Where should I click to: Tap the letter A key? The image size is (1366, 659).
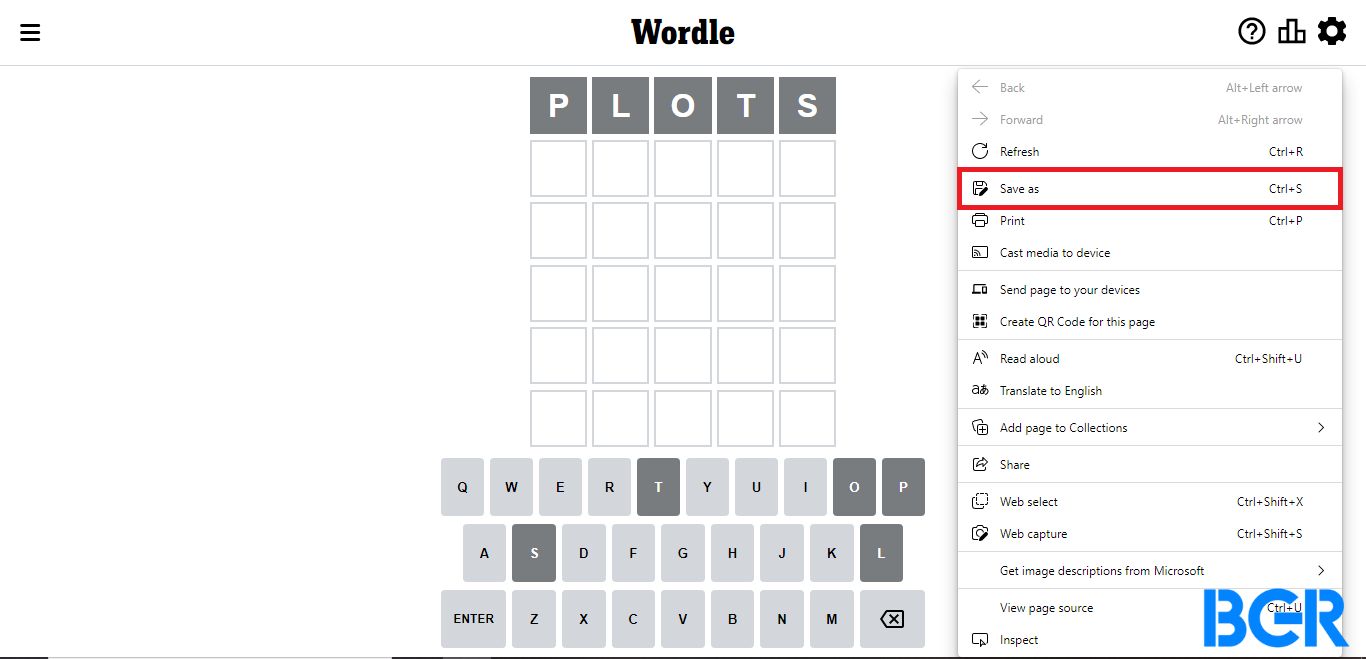point(485,553)
